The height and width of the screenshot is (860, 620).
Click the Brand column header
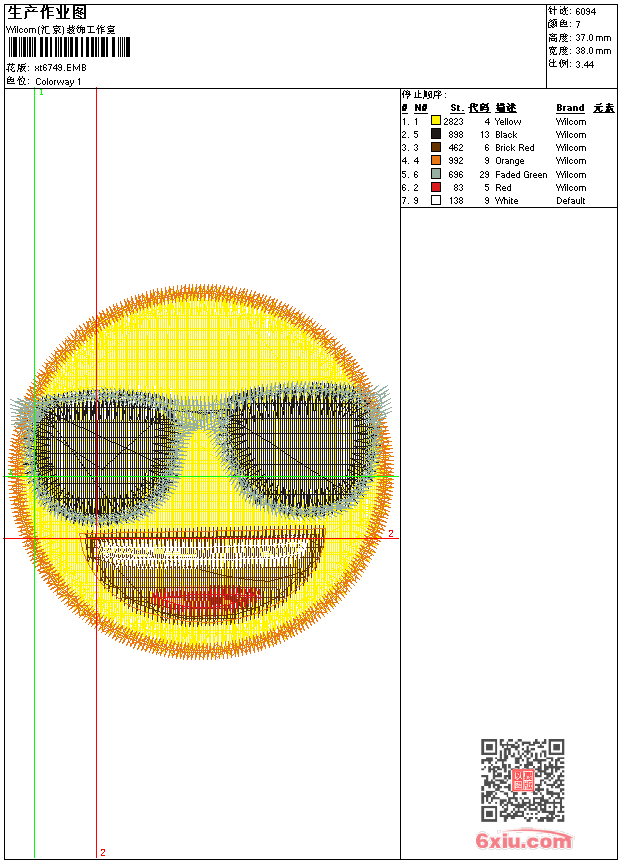coord(570,108)
